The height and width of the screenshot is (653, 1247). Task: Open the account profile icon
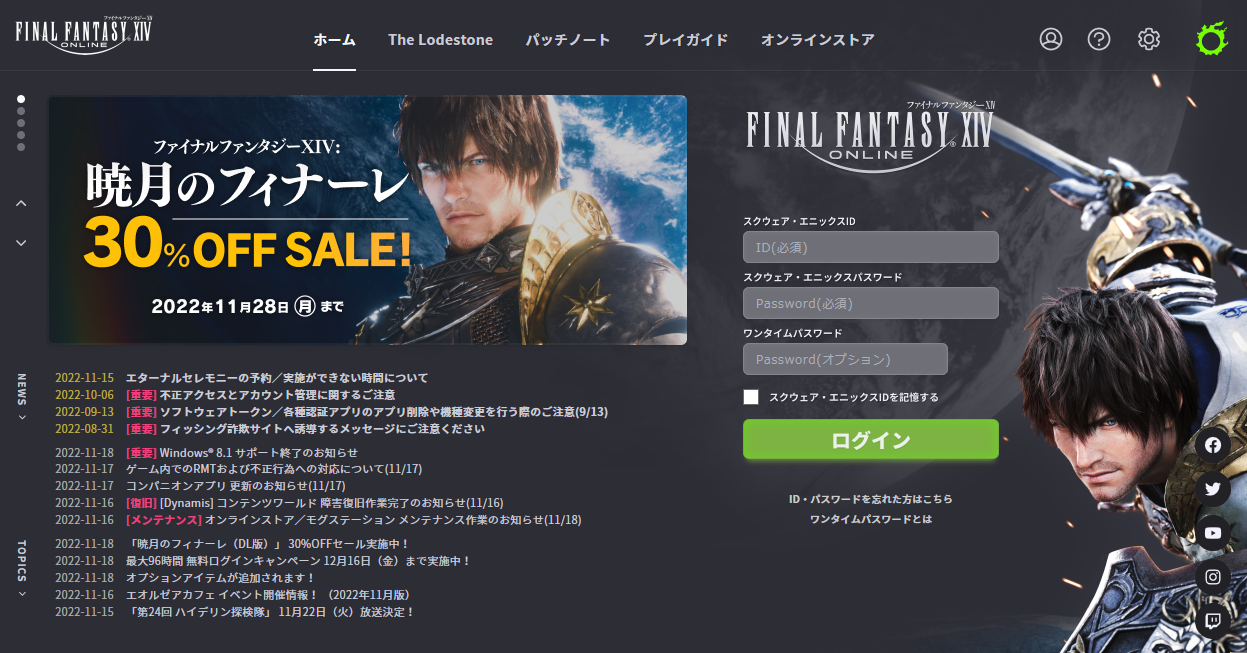[x=1051, y=39]
